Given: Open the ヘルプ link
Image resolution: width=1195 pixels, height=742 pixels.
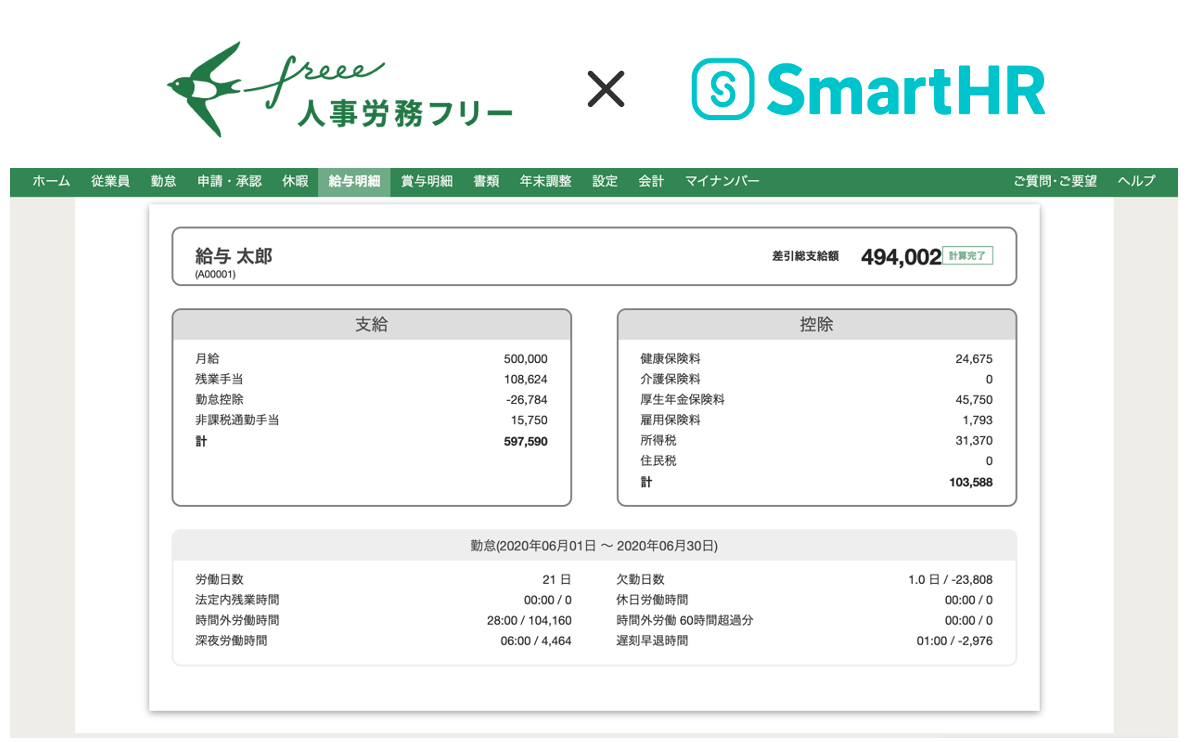Looking at the screenshot, I should click(1136, 182).
